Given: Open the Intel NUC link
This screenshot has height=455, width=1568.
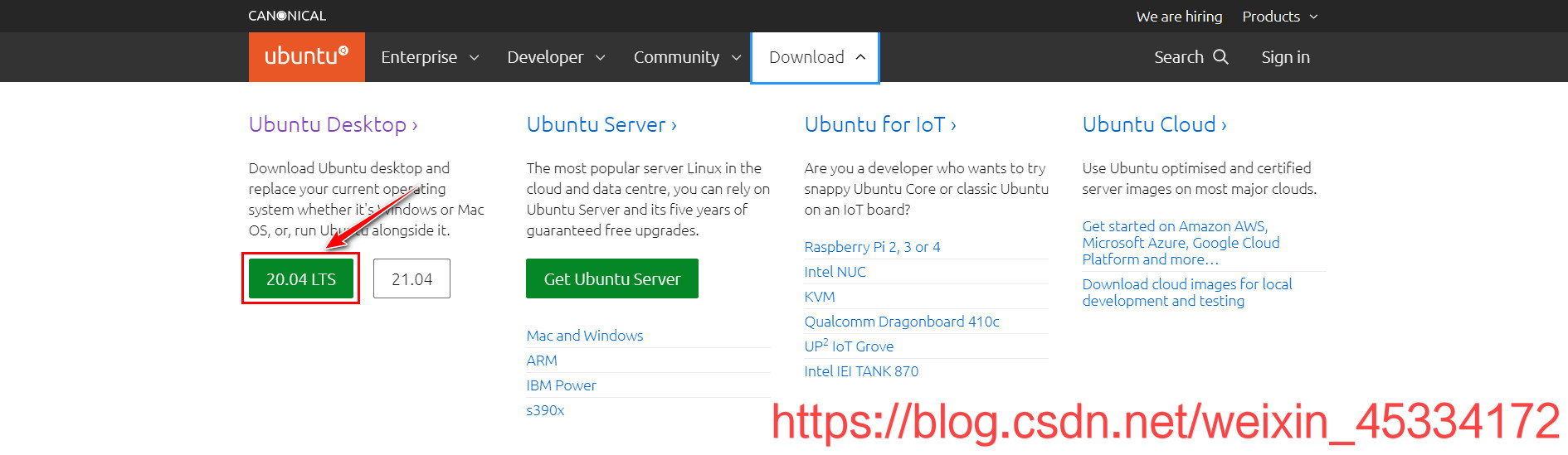Looking at the screenshot, I should [835, 272].
